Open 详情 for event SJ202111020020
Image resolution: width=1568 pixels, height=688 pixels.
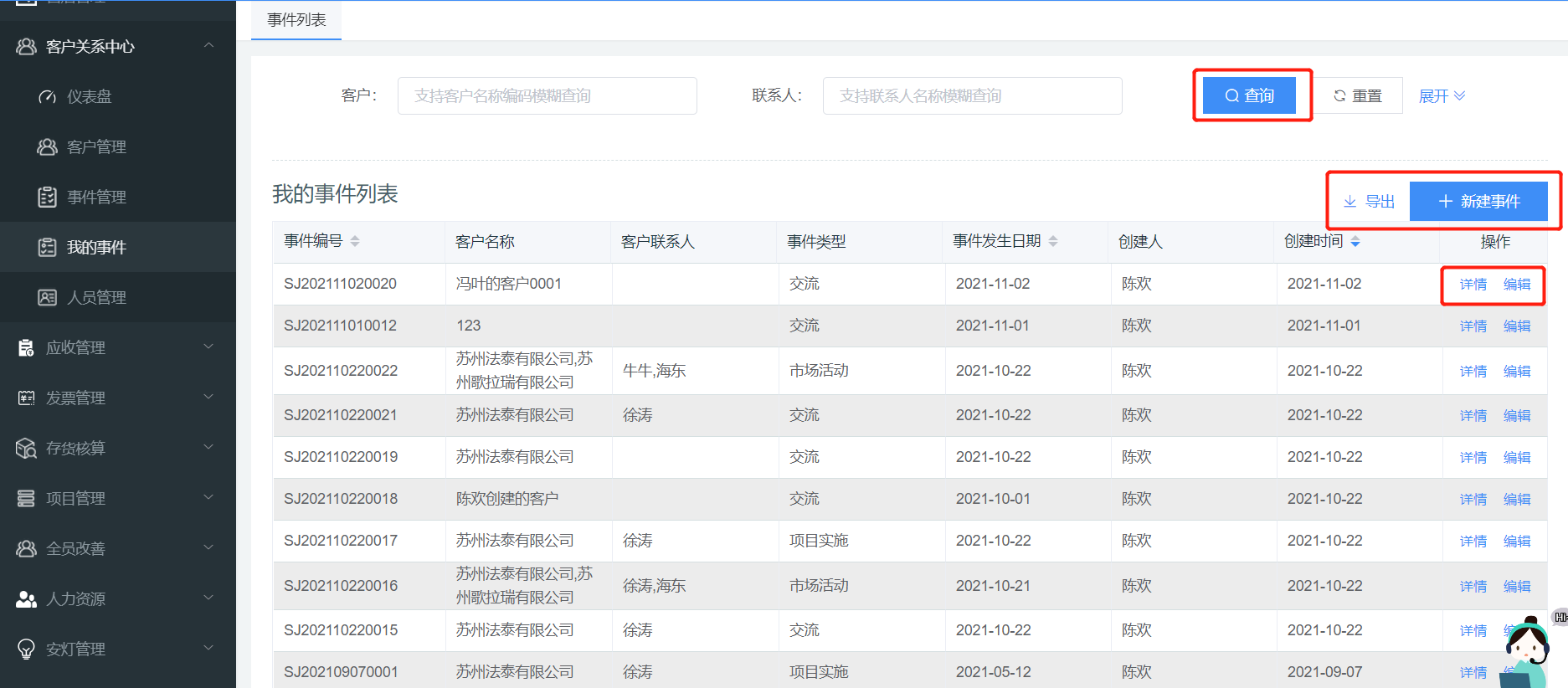pyautogui.click(x=1473, y=285)
